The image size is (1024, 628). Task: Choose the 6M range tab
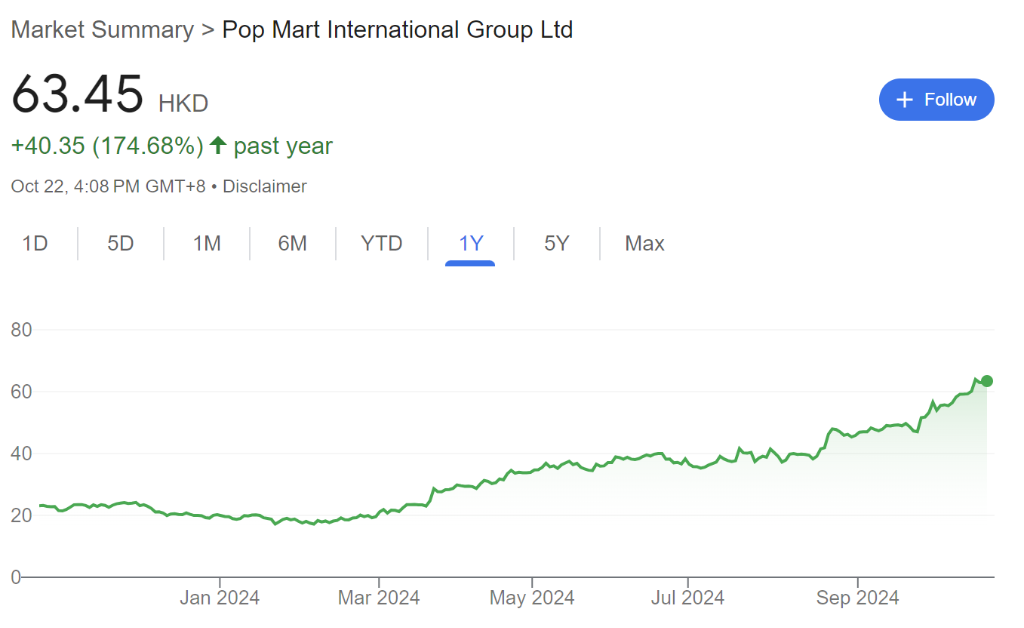292,244
